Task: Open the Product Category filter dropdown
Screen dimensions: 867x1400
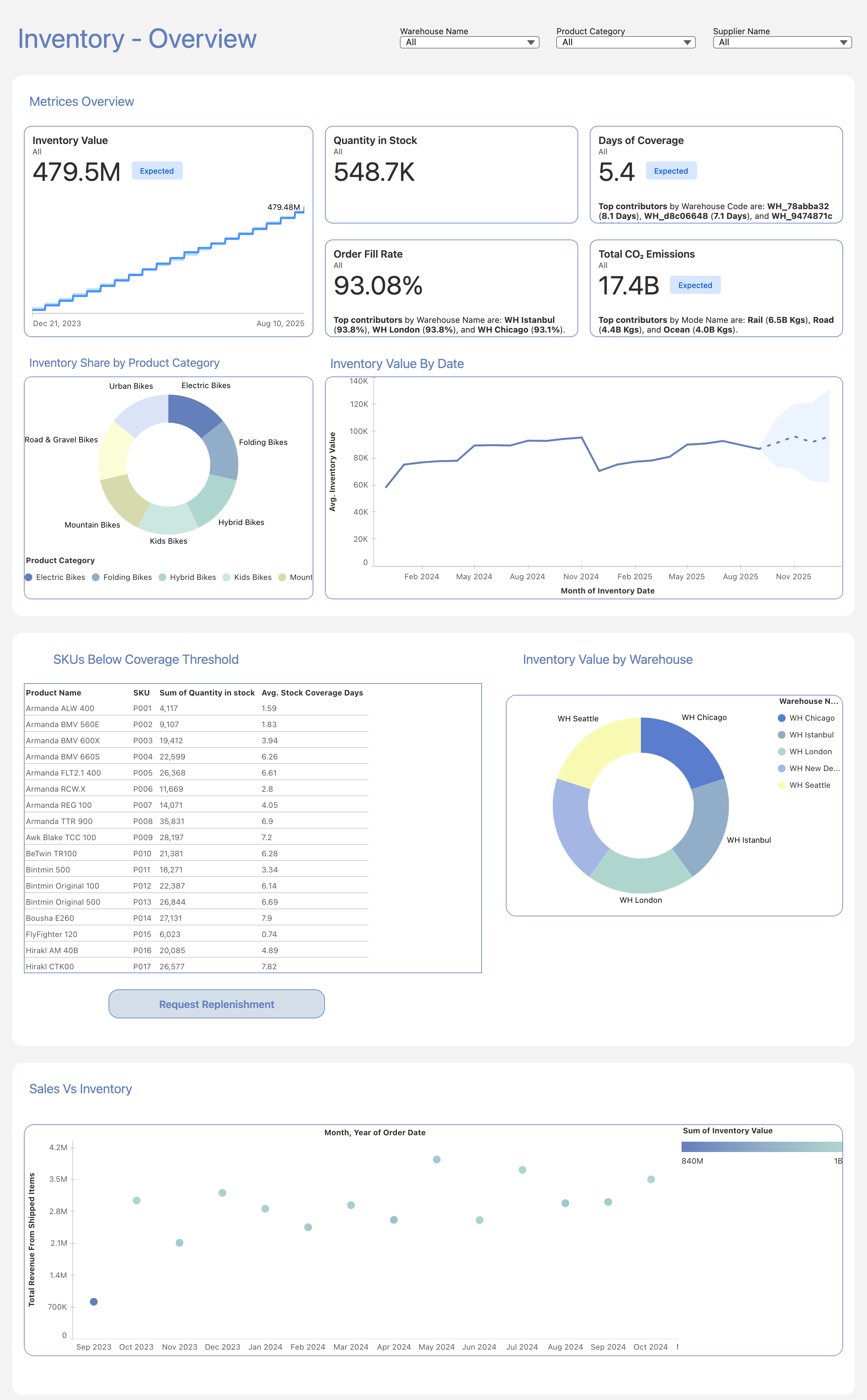Action: point(626,42)
